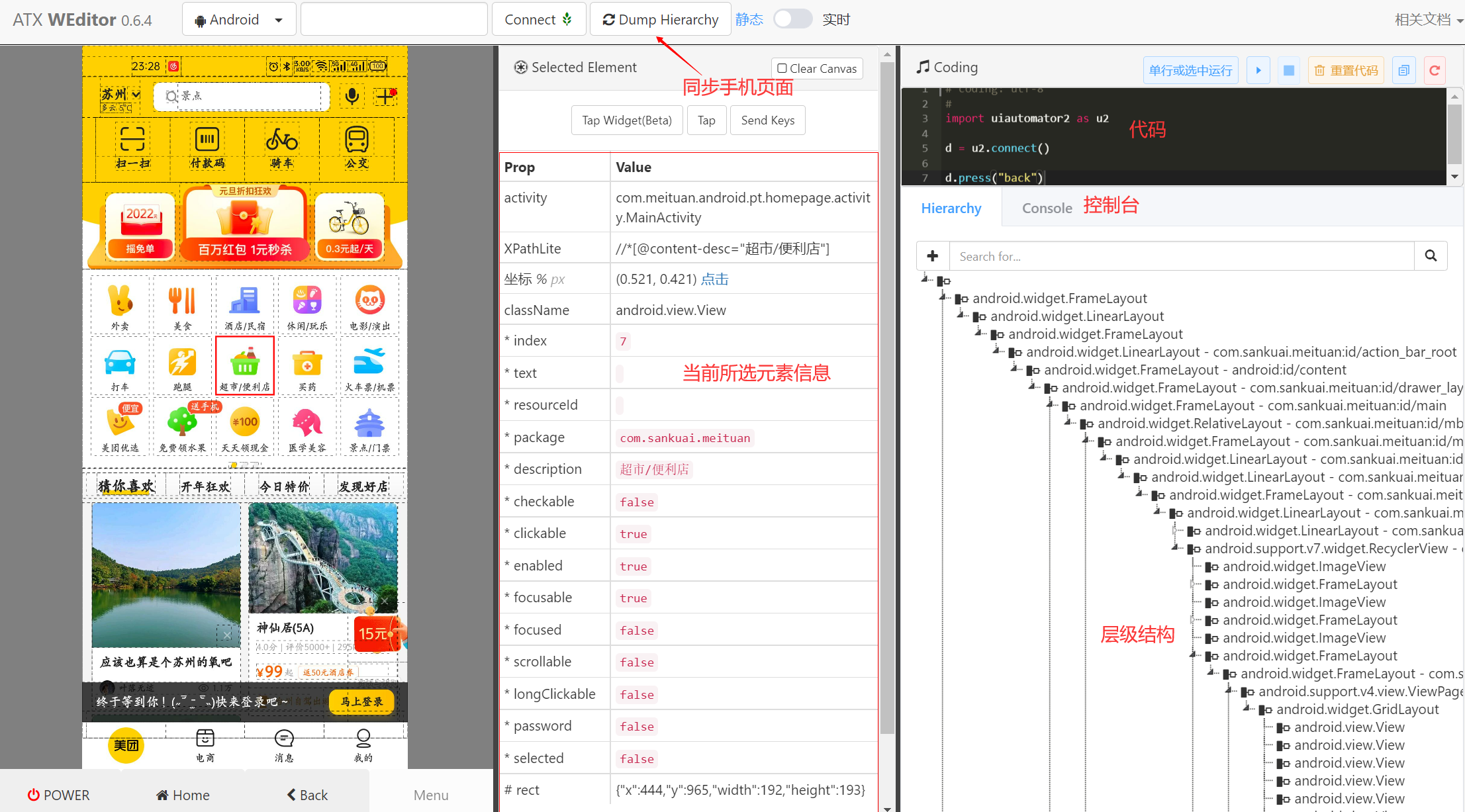Check the Clear Canvas checkbox

click(x=782, y=68)
